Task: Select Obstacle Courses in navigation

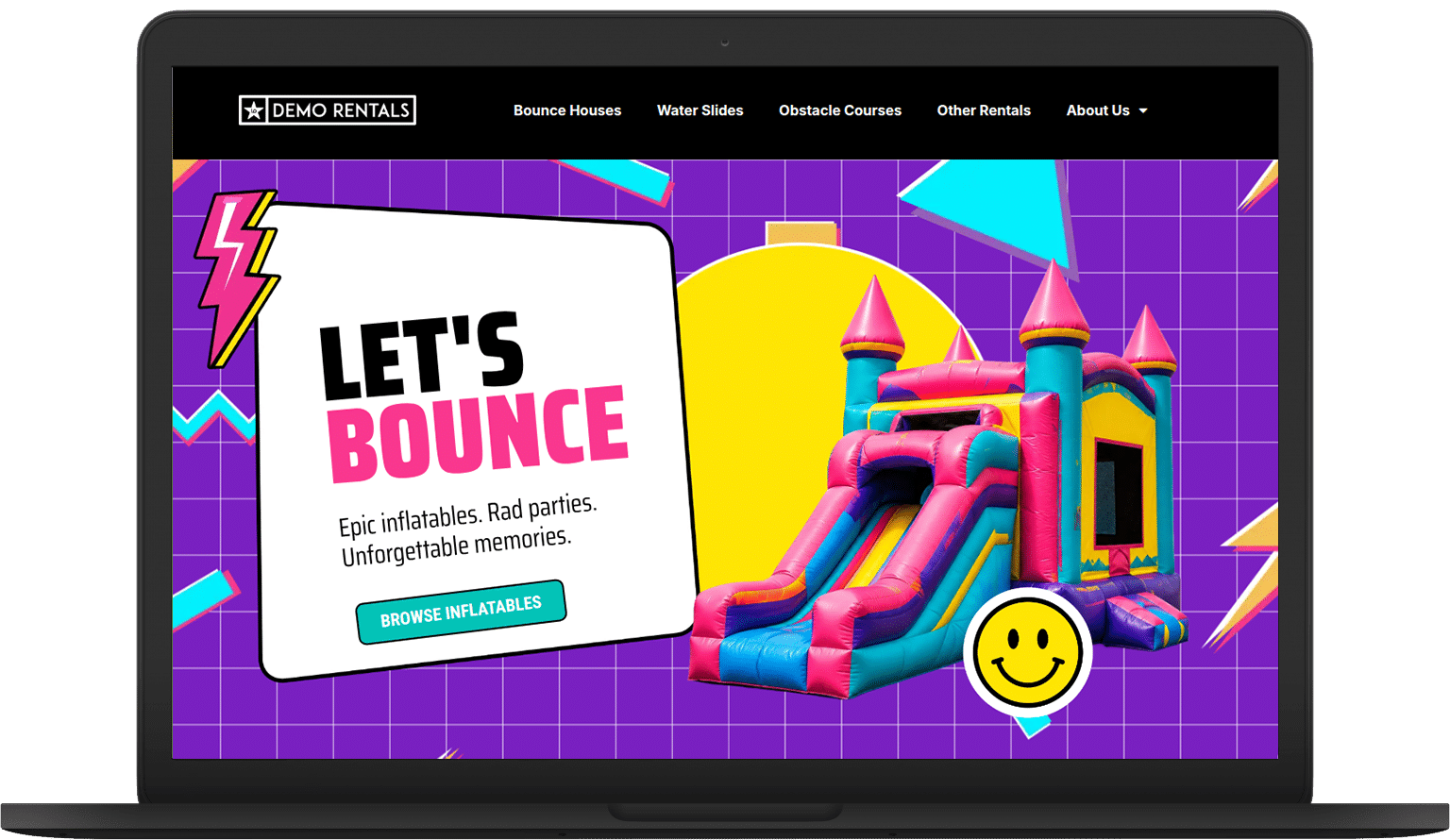Action: (x=840, y=110)
